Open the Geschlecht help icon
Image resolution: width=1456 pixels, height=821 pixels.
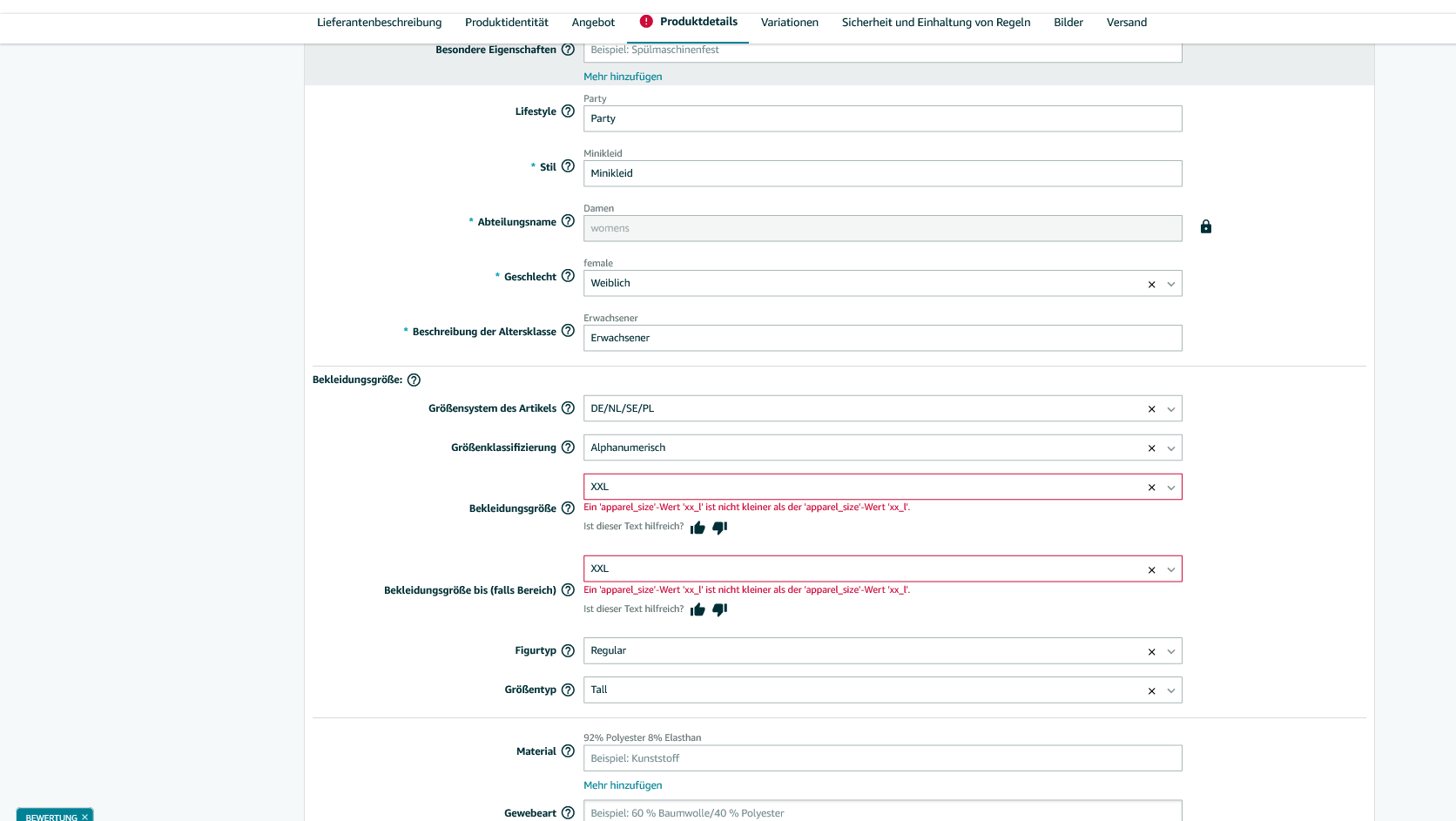click(x=568, y=276)
